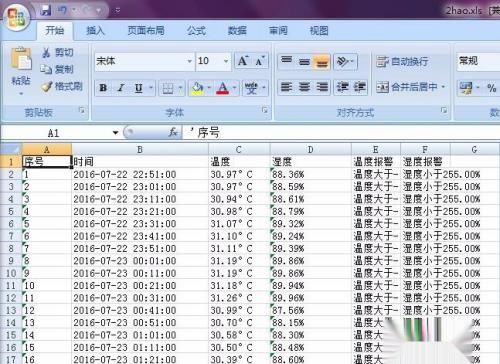Select column B header
The height and width of the screenshot is (364, 500).
140,150
